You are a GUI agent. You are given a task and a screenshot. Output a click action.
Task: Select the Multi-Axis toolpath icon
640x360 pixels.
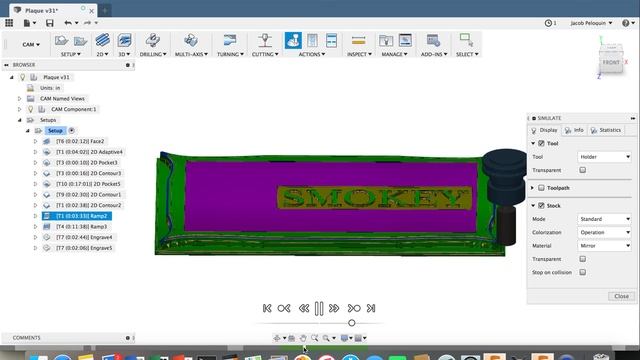point(191,40)
